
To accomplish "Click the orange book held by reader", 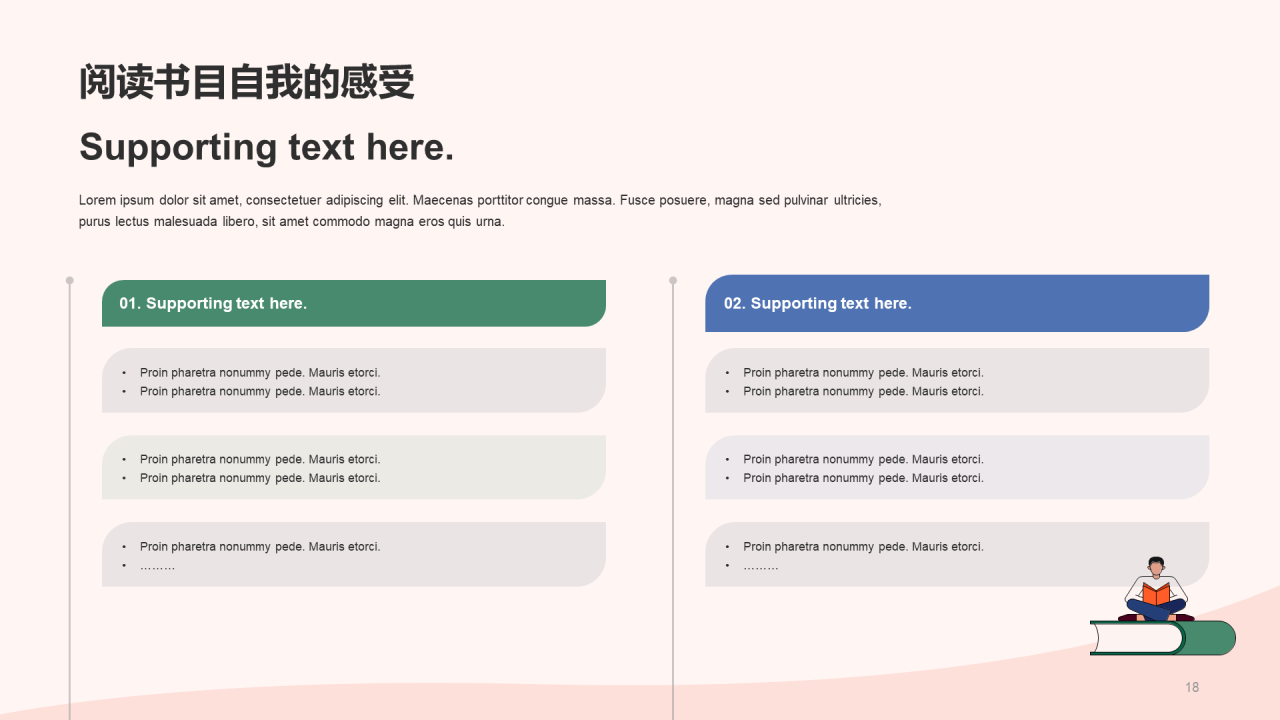I will point(1156,595).
